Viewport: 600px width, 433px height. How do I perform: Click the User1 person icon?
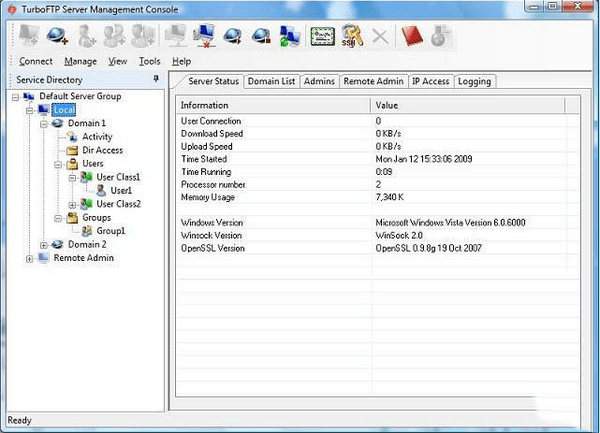click(101, 190)
